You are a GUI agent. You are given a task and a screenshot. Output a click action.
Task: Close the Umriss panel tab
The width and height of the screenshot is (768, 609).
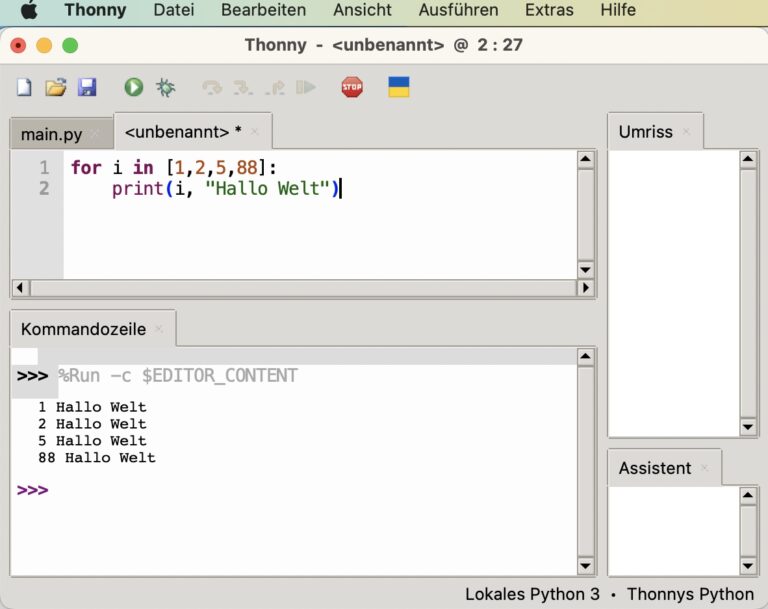point(687,132)
